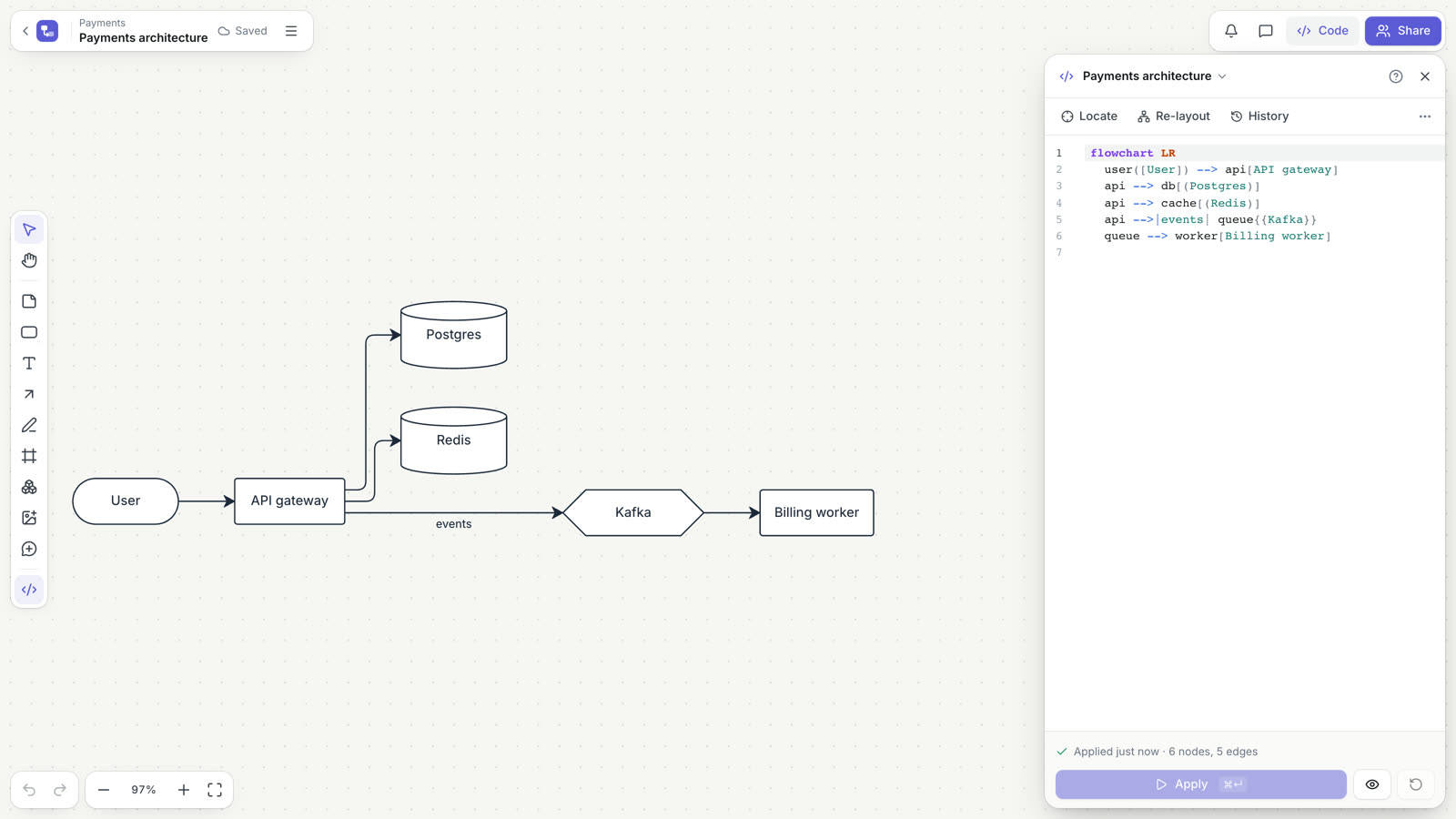Click the app logo icon

point(47,31)
